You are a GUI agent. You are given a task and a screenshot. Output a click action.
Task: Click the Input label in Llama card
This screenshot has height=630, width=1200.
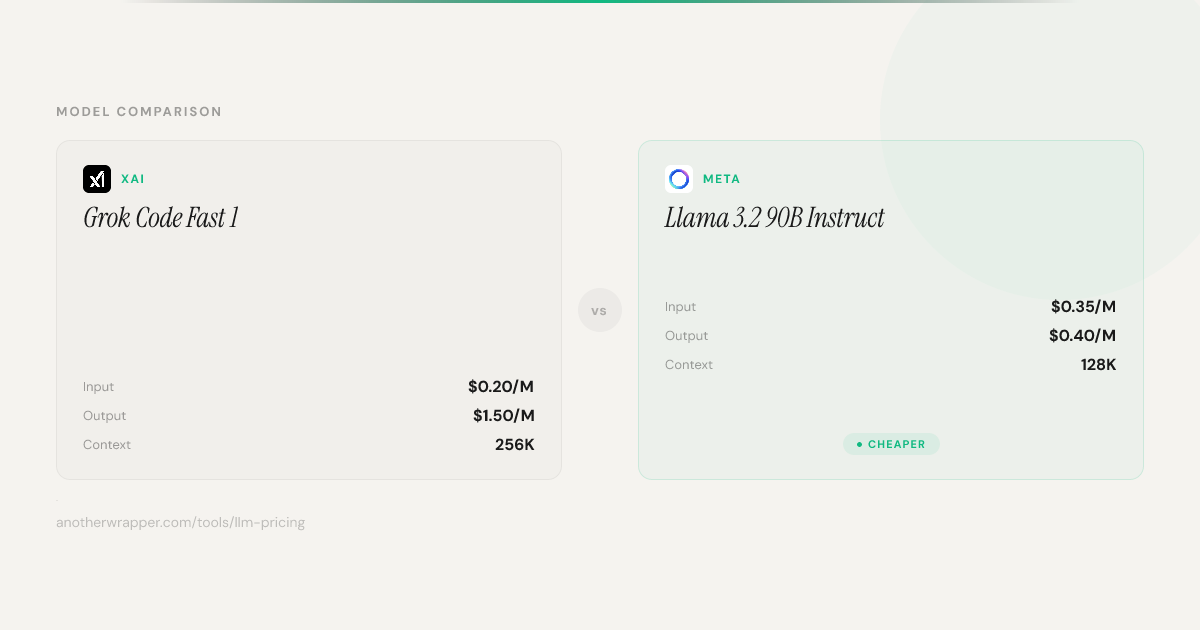coord(680,307)
